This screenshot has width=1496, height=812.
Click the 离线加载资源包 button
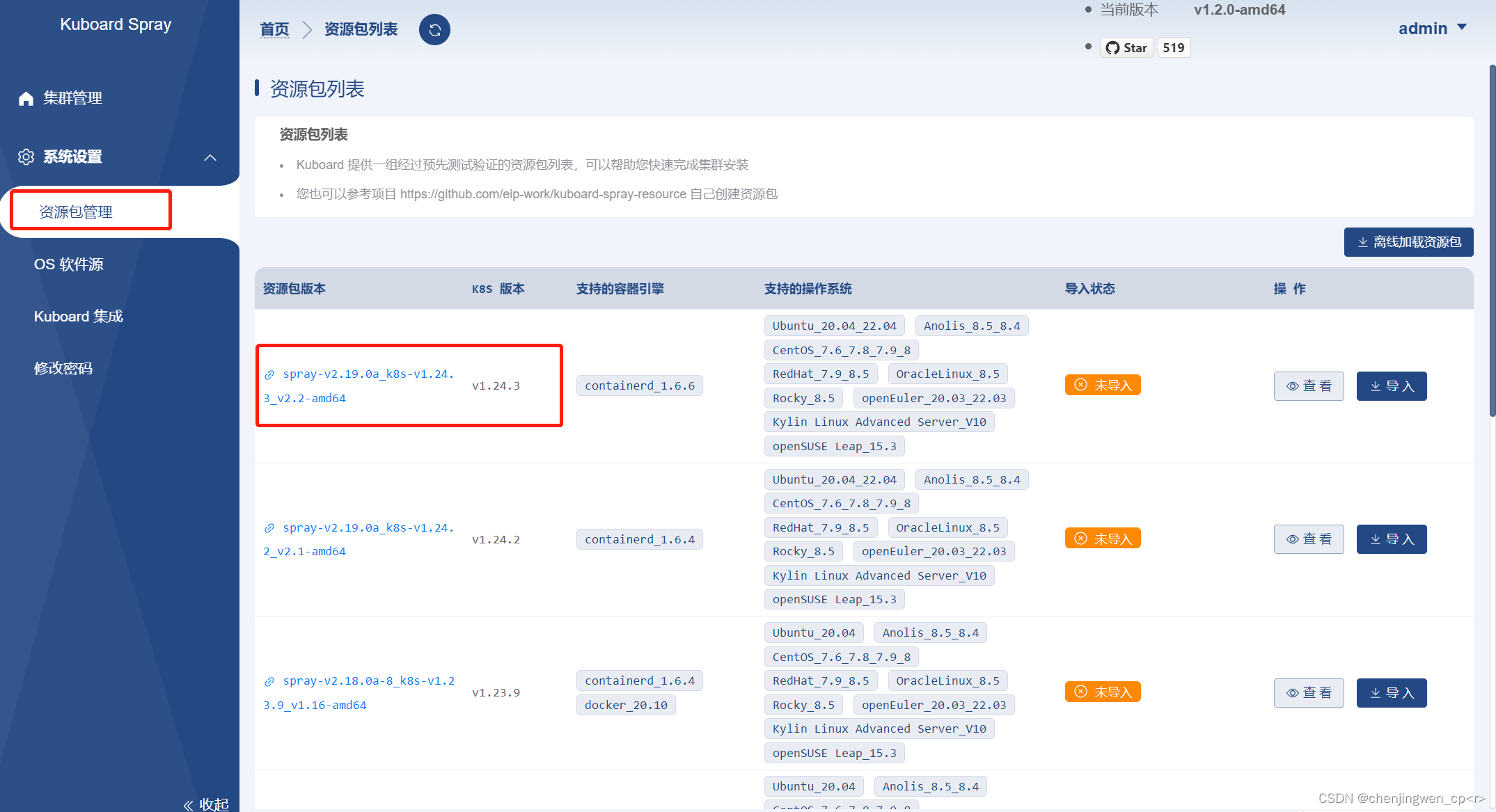click(1408, 242)
